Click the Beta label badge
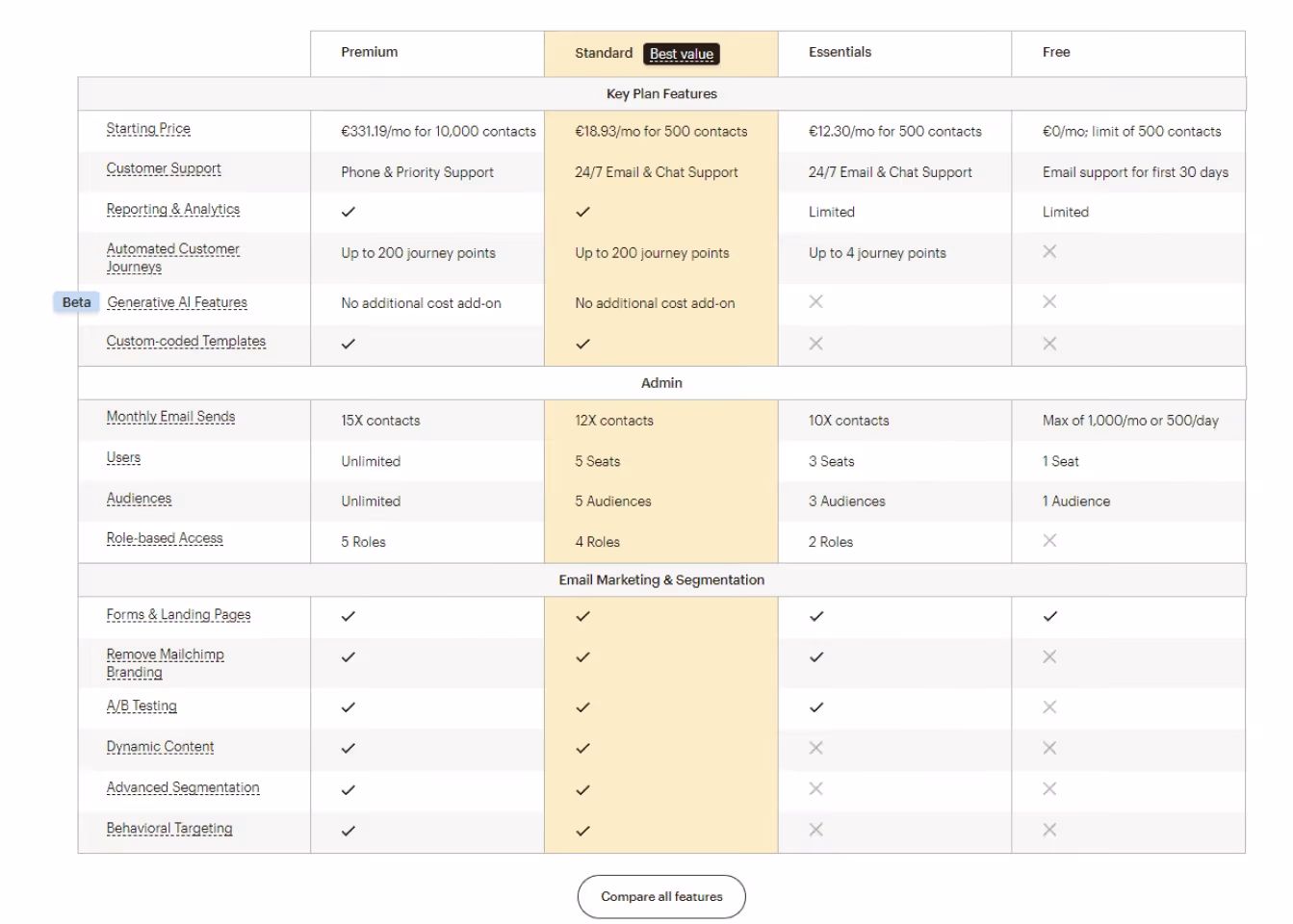The width and height of the screenshot is (1293, 924). pos(76,302)
